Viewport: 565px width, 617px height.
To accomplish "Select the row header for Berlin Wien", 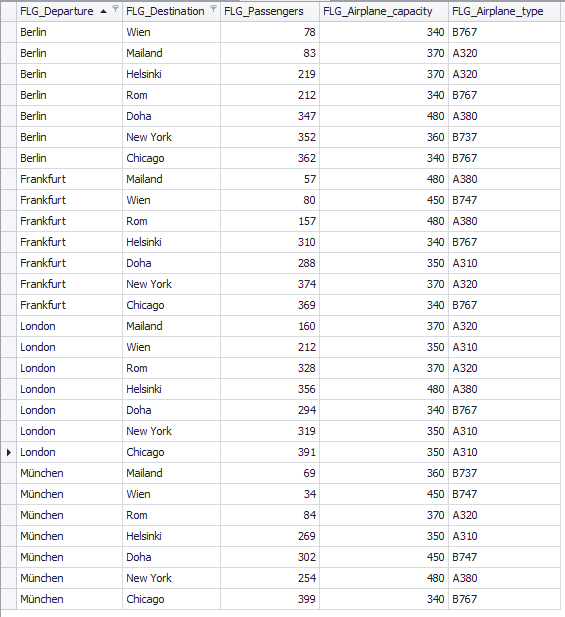I will coord(9,32).
